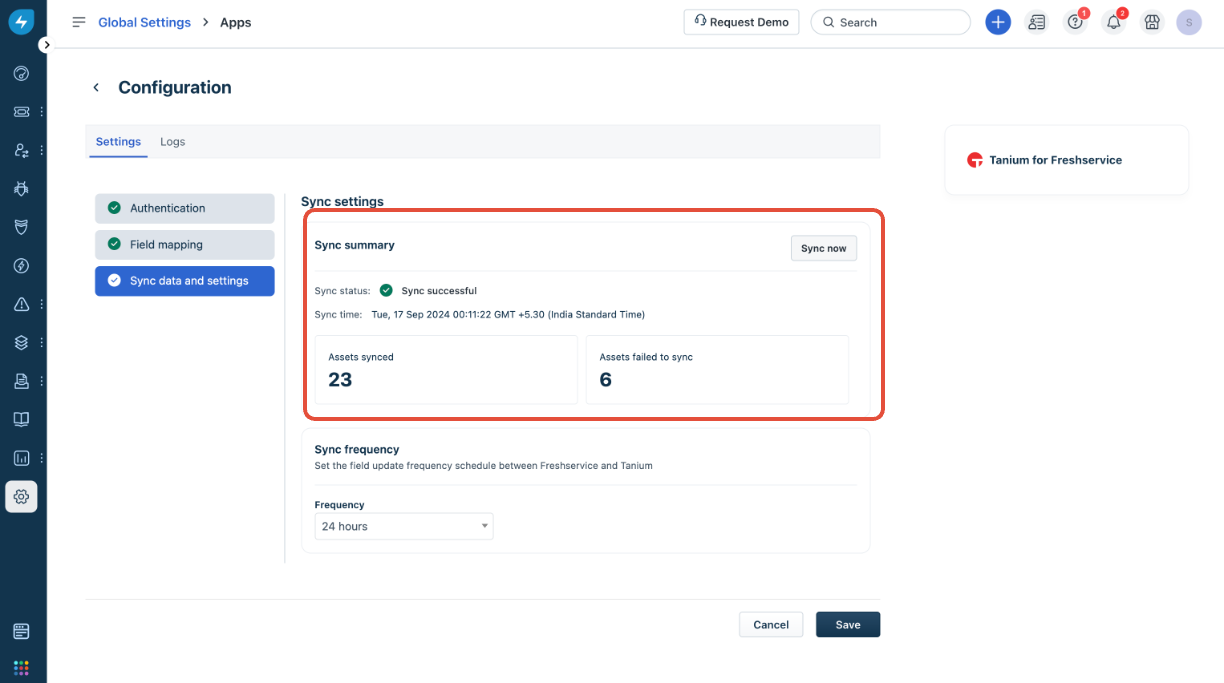Open the user avatar labeled S
Screen dimensions: 1224x683
click(1189, 22)
